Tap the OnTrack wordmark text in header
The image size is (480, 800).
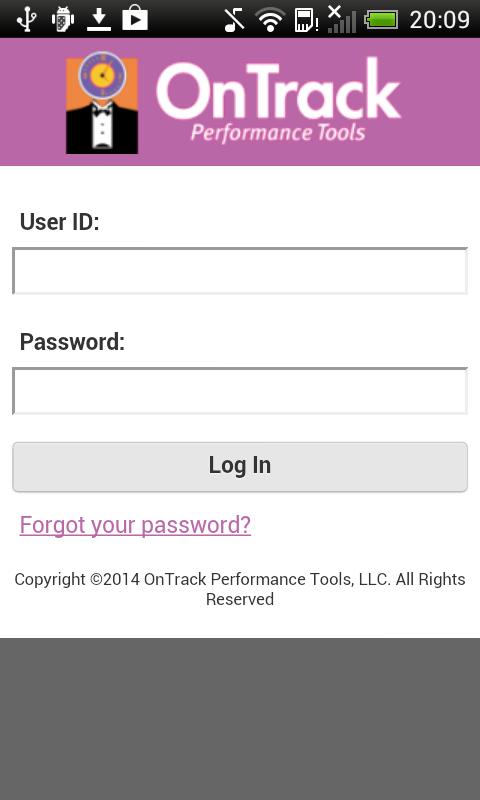[x=278, y=90]
